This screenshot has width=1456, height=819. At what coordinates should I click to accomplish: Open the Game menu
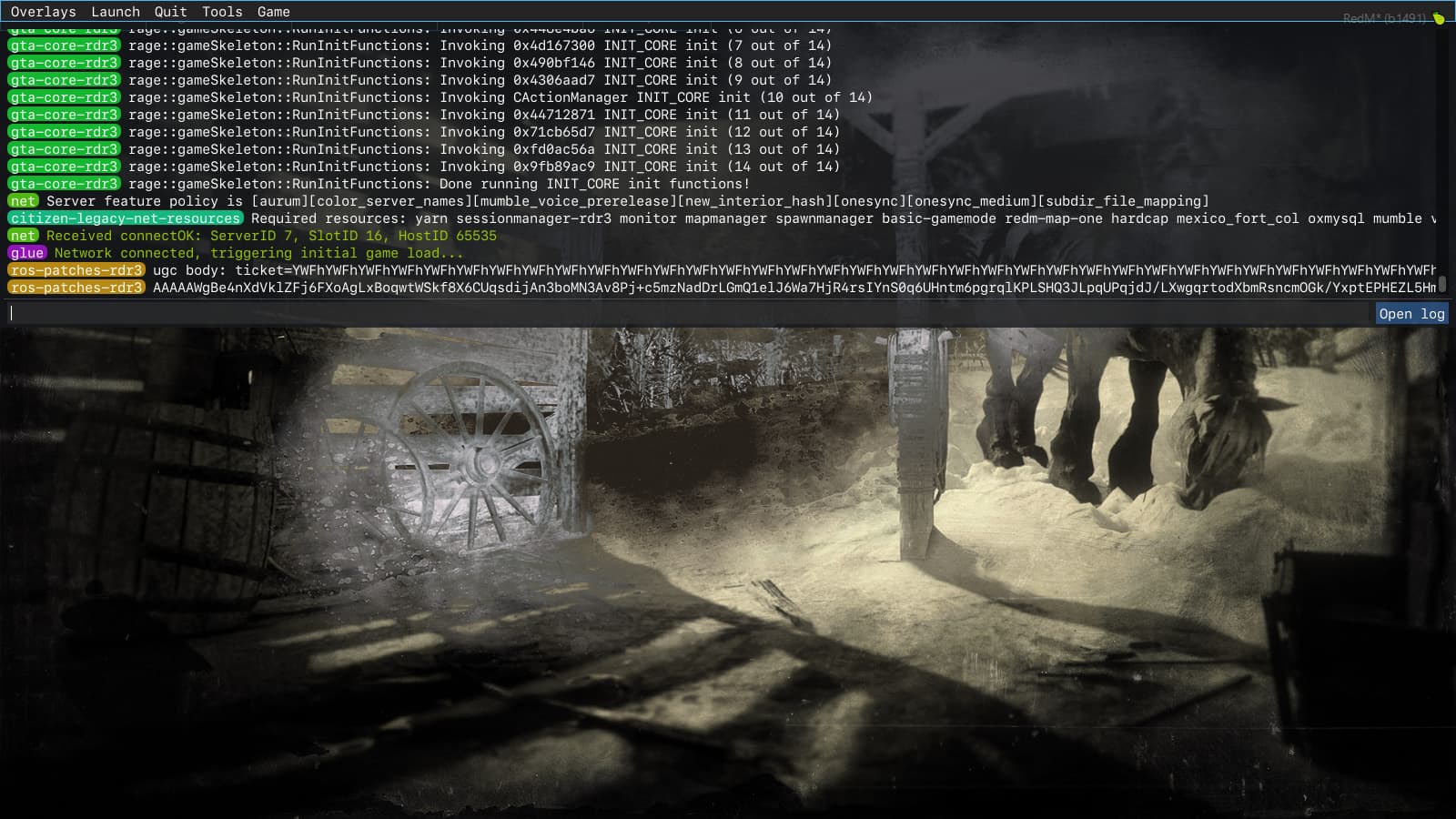pyautogui.click(x=274, y=11)
